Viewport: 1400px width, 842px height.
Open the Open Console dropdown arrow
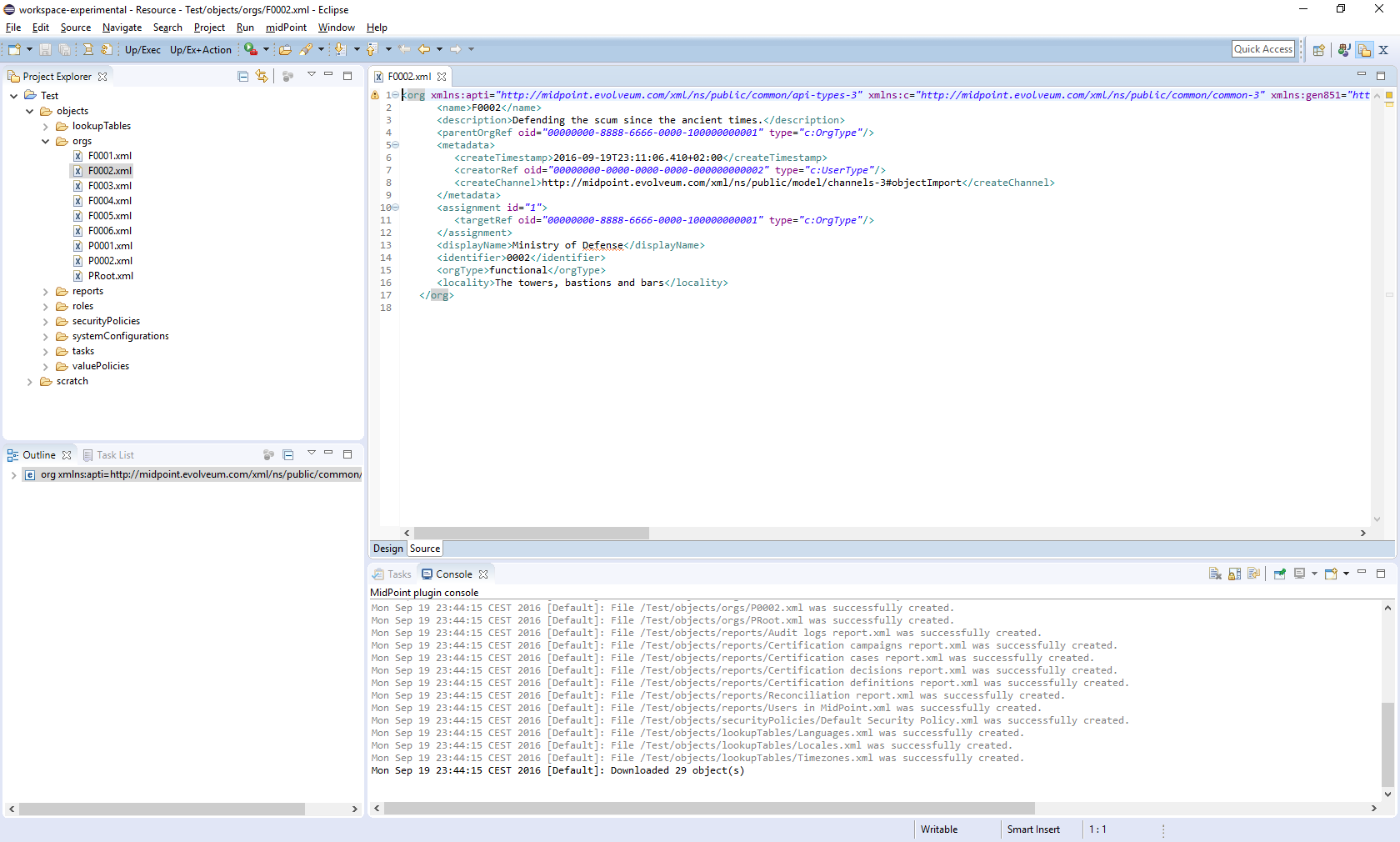pyautogui.click(x=1346, y=574)
